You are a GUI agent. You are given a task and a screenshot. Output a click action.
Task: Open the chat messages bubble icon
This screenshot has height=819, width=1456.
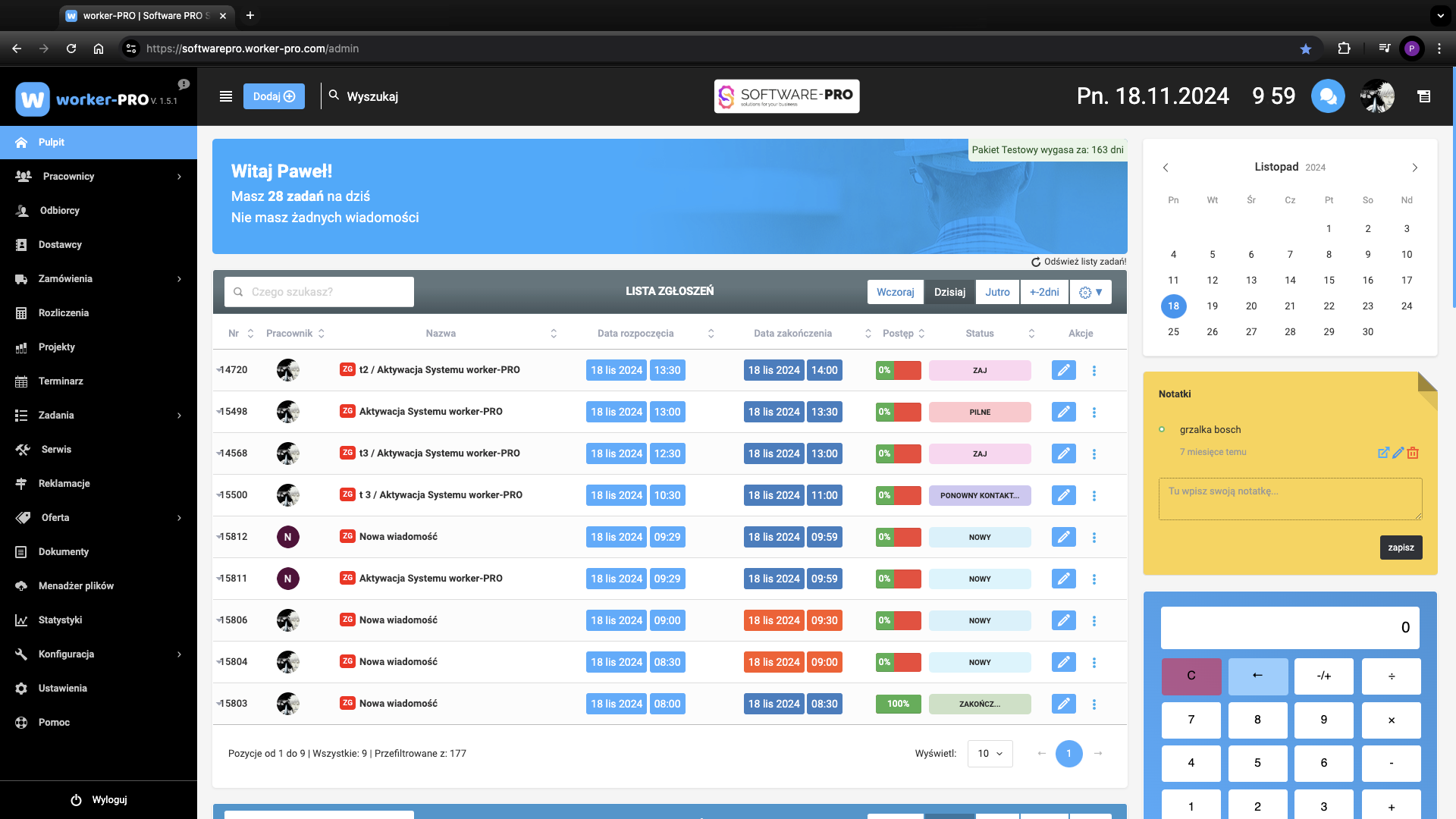tap(1327, 96)
